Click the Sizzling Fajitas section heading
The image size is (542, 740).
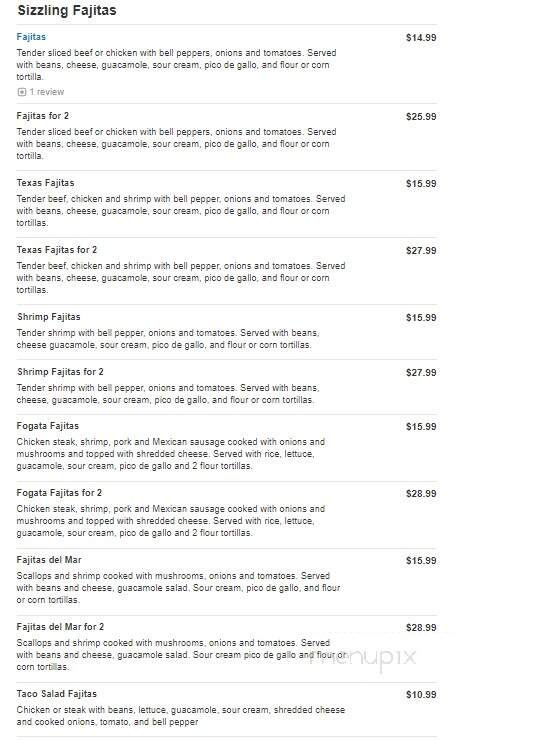point(67,10)
